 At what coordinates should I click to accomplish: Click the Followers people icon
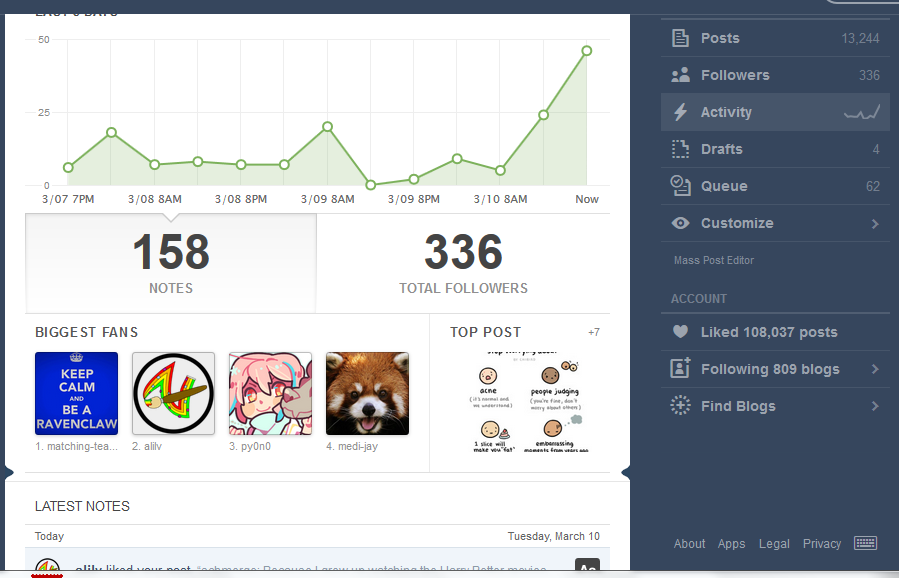pos(681,75)
